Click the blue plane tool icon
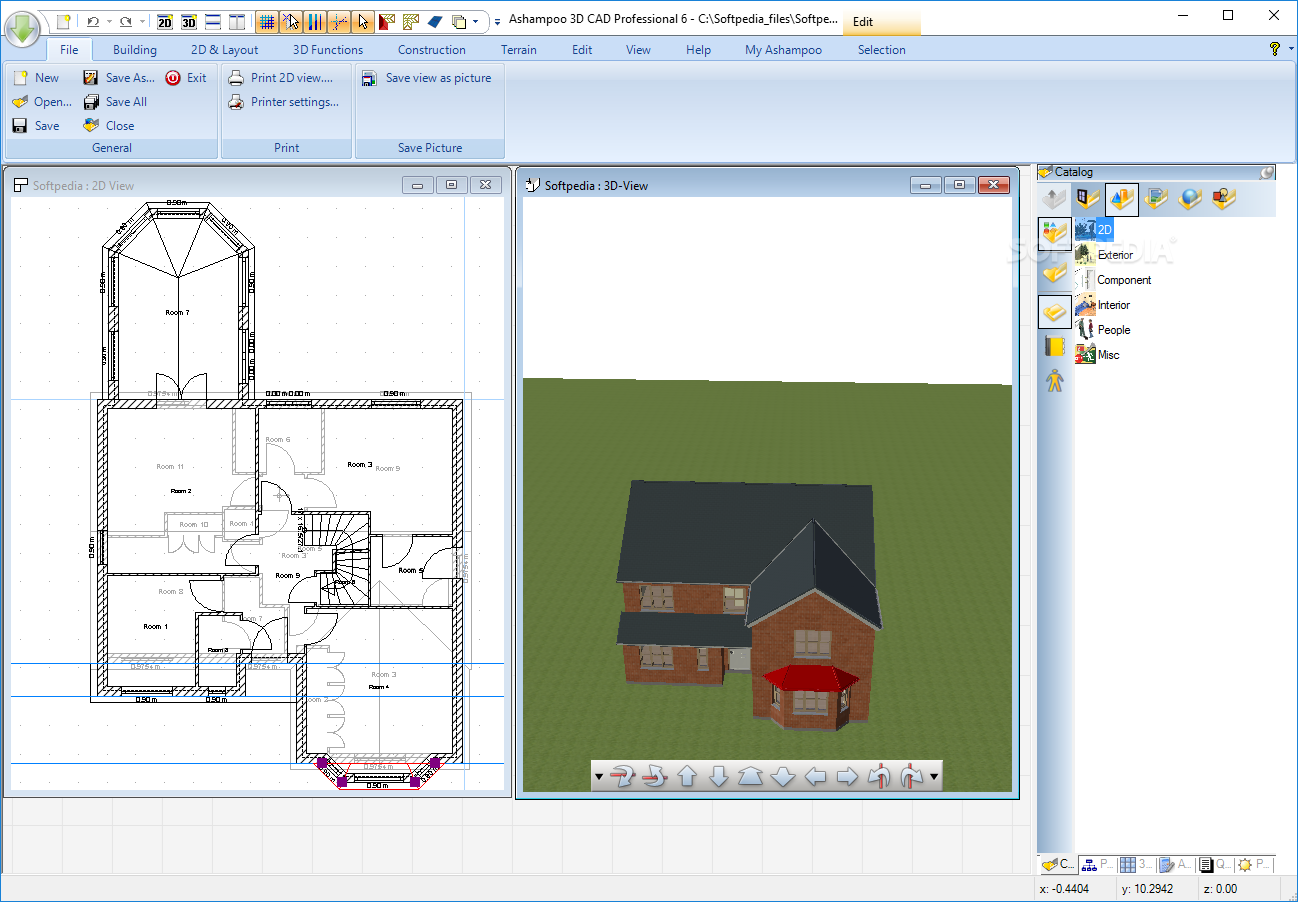The width and height of the screenshot is (1298, 902). pos(435,21)
